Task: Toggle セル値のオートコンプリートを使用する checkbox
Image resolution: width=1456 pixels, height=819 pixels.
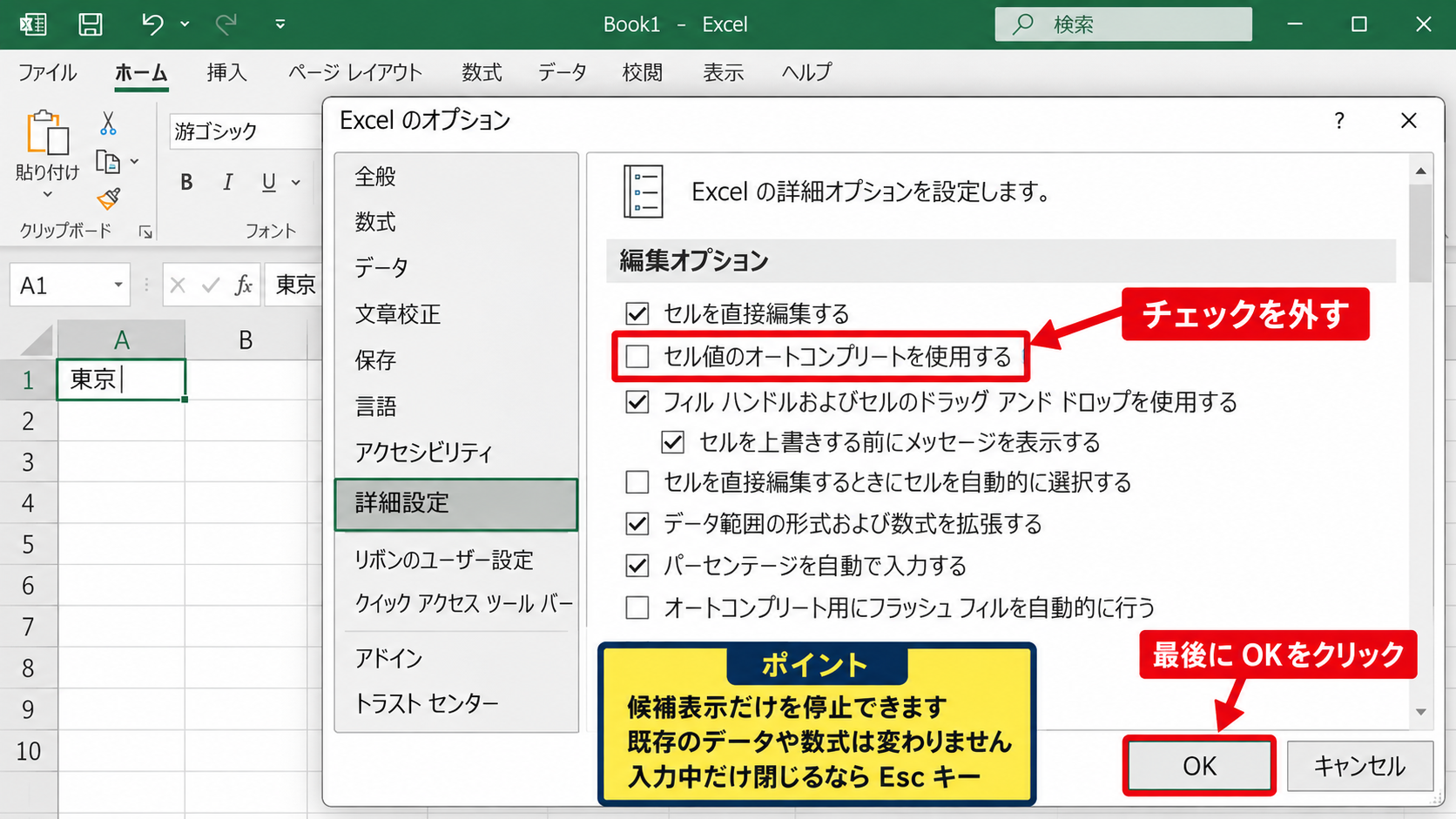Action: pyautogui.click(x=637, y=356)
